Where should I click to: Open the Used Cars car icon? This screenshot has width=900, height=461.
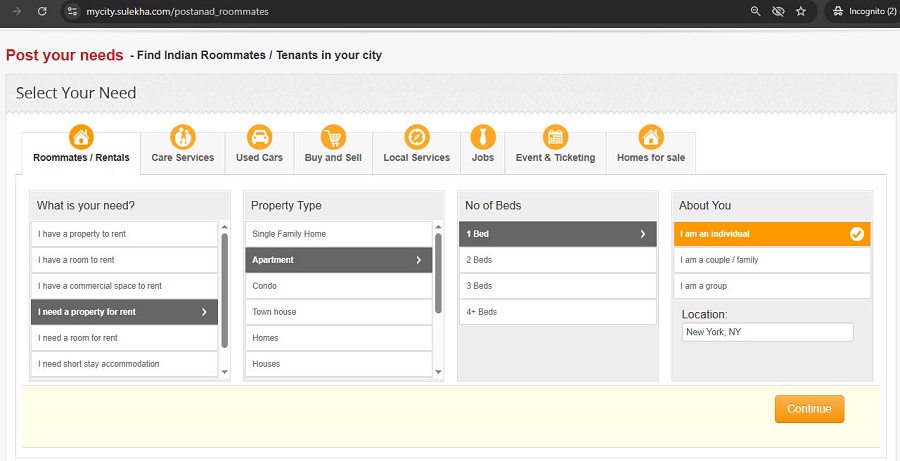(x=259, y=137)
